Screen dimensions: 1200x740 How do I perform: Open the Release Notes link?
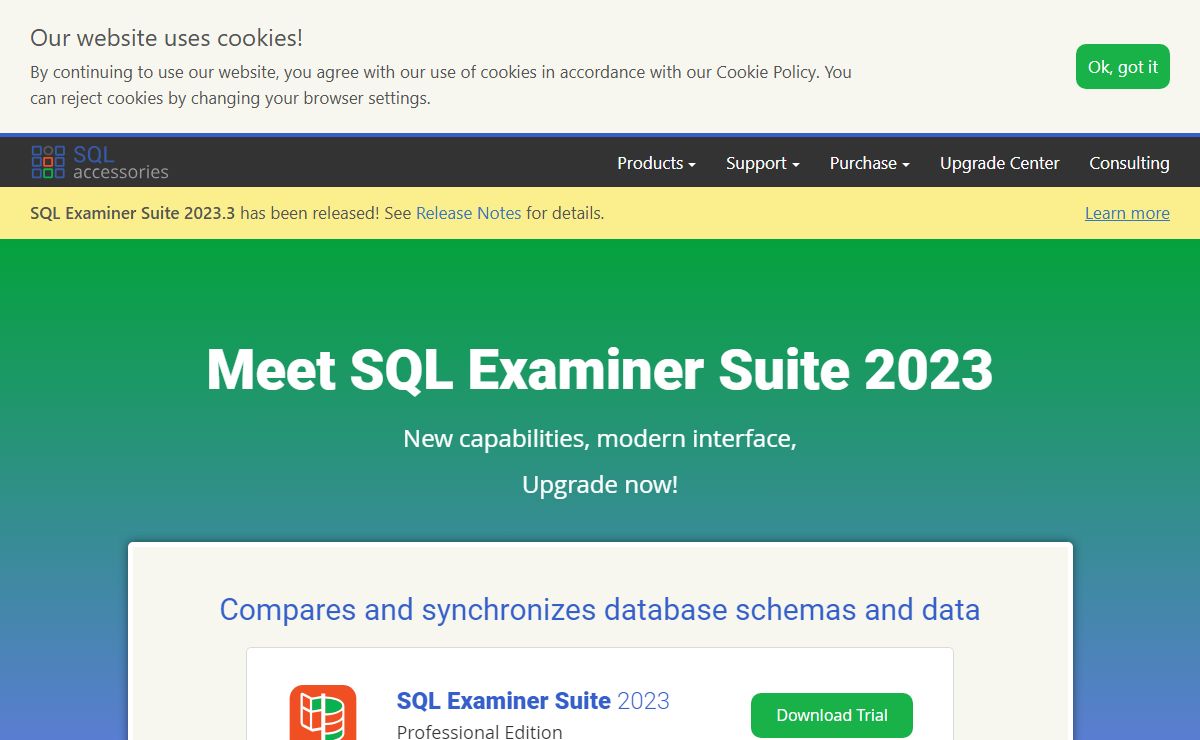pyautogui.click(x=468, y=213)
